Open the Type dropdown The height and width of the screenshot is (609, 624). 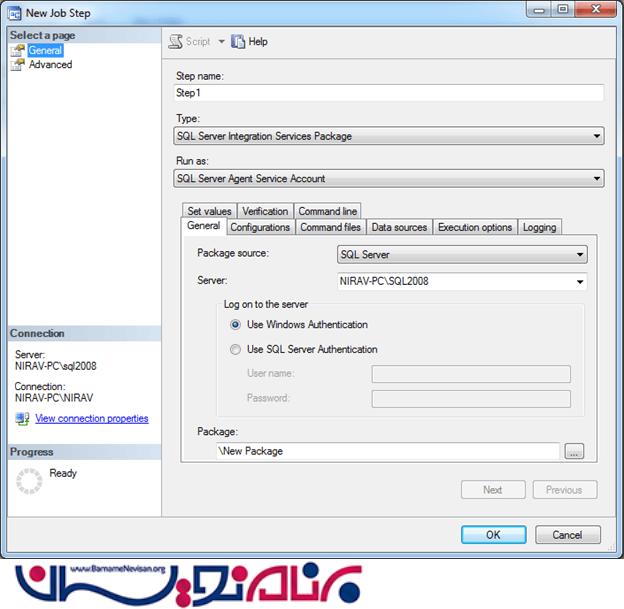click(389, 136)
